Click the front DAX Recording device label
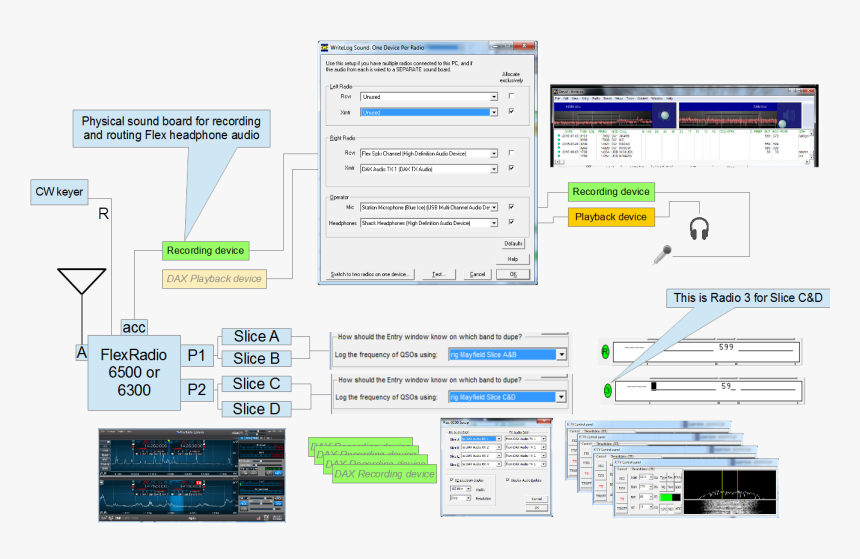The height and width of the screenshot is (559, 860). click(384, 474)
